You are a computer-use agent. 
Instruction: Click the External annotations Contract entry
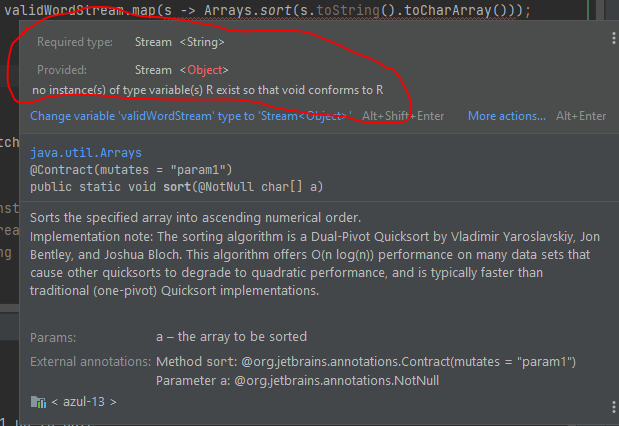(x=366, y=362)
